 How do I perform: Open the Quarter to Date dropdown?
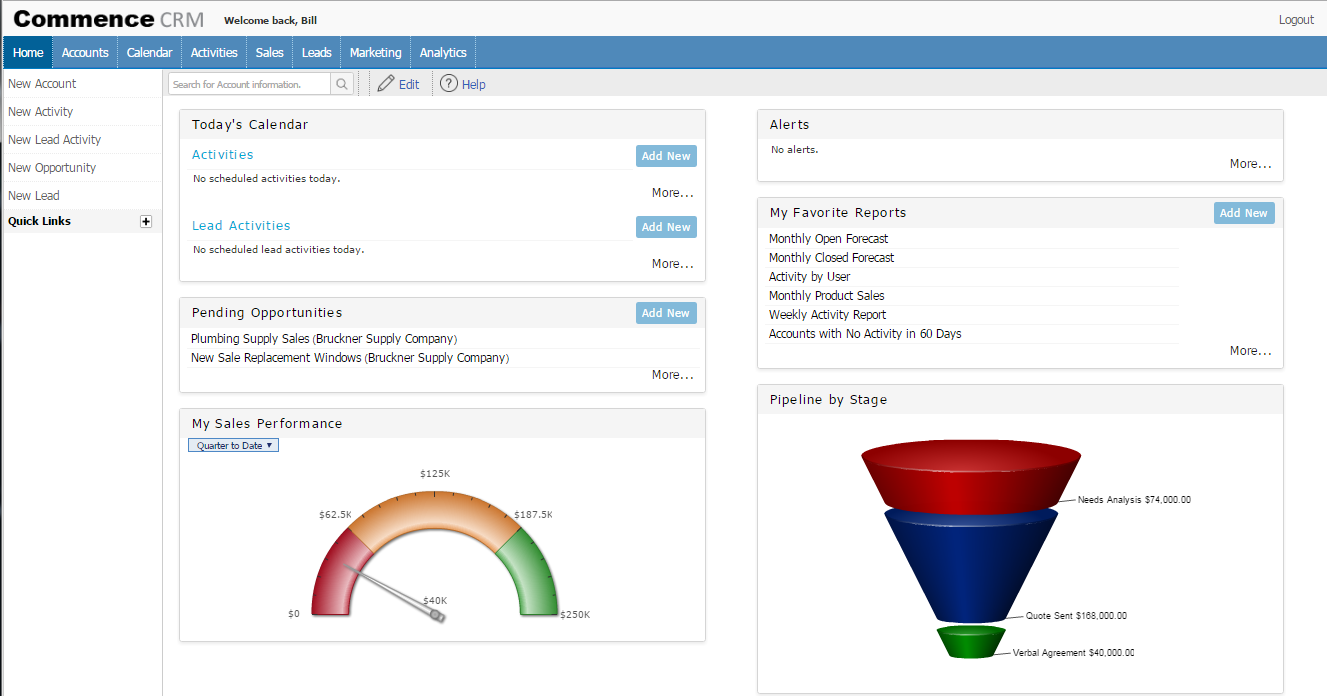(233, 445)
